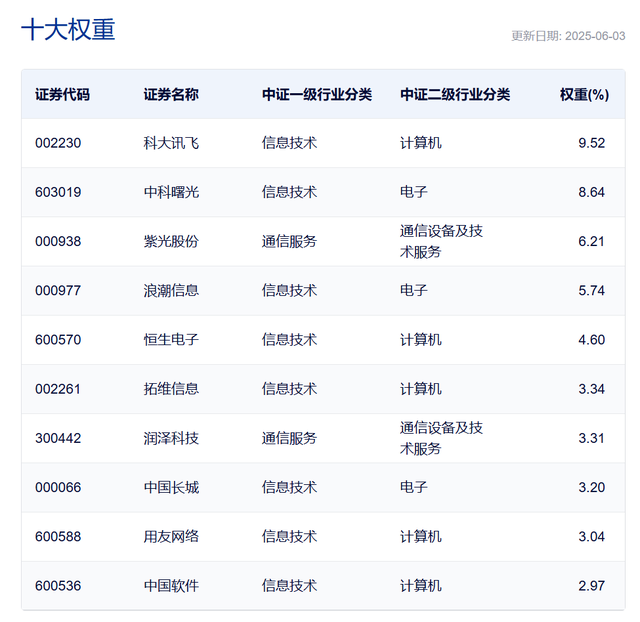640x622 pixels.
Task: Select stock name 润泽科技
Action: click(171, 438)
